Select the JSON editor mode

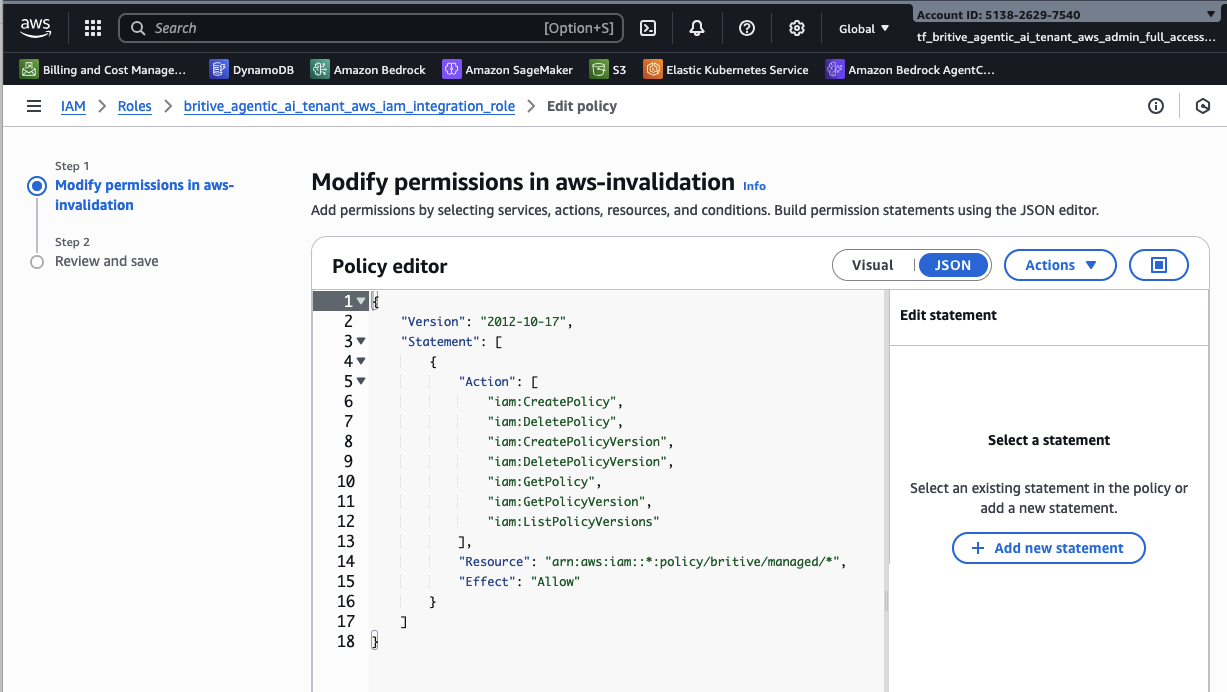(952, 265)
